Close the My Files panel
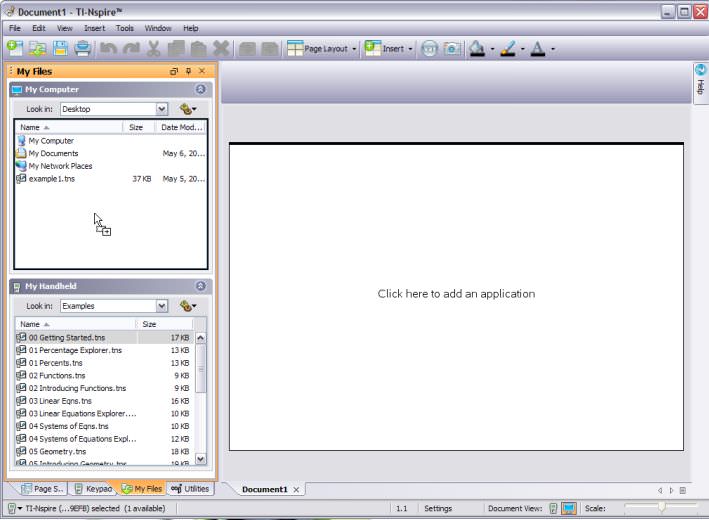The height and width of the screenshot is (520, 709). point(202,71)
